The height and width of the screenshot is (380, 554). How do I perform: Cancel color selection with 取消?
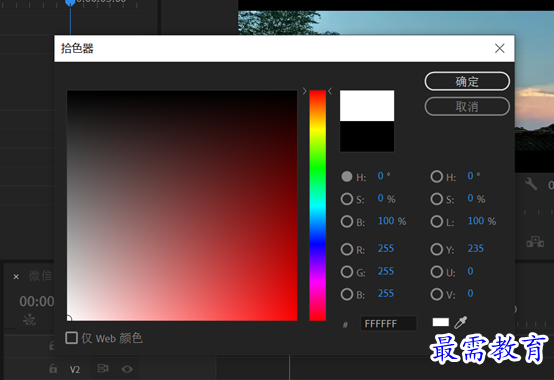[467, 106]
